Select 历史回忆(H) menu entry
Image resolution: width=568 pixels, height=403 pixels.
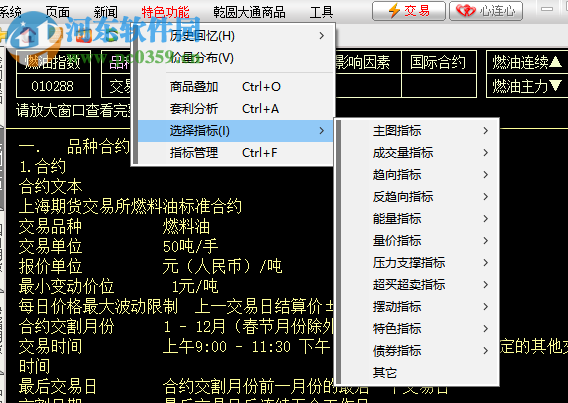(x=235, y=36)
